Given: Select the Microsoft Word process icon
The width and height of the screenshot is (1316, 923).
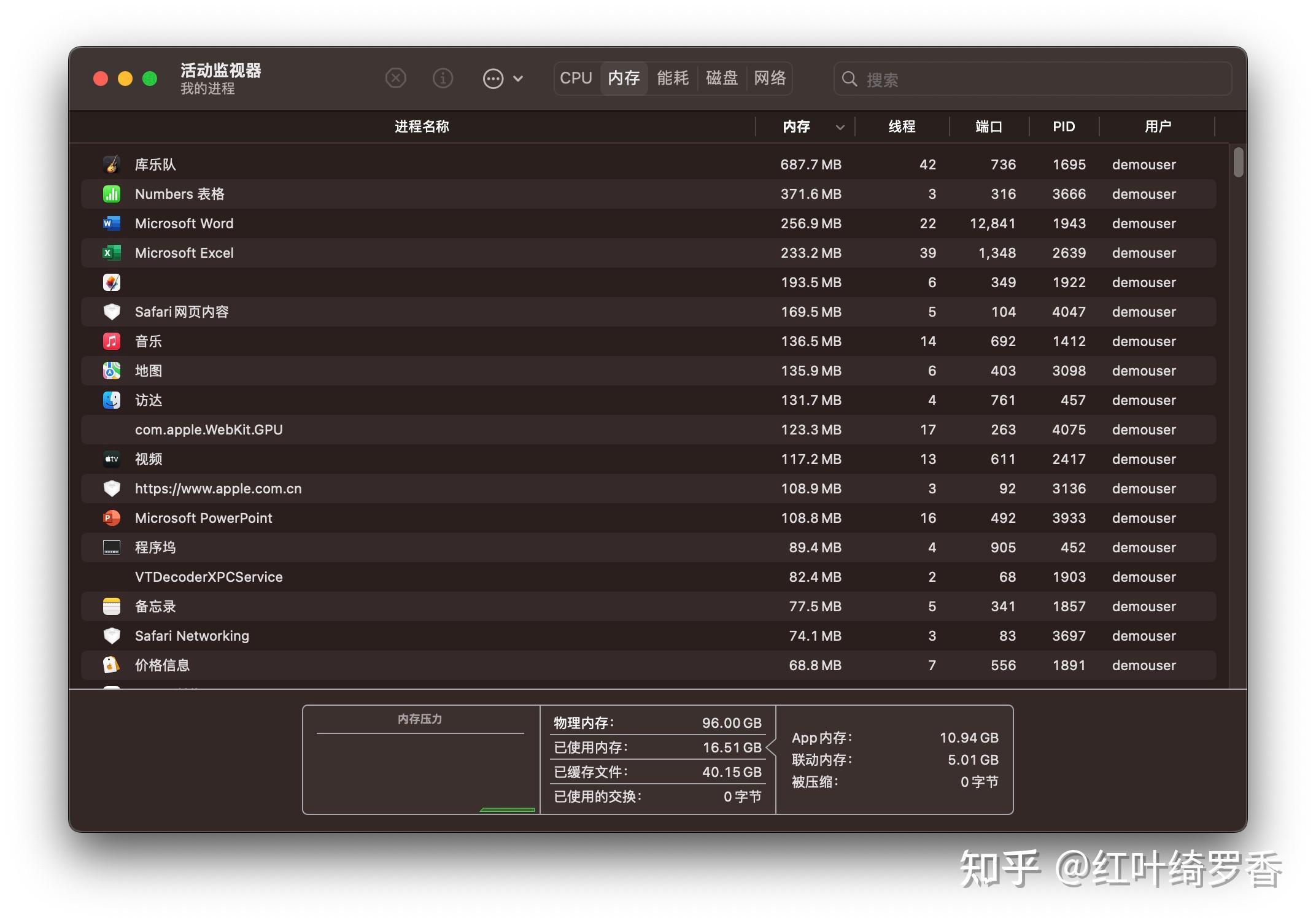Looking at the screenshot, I should (x=111, y=223).
